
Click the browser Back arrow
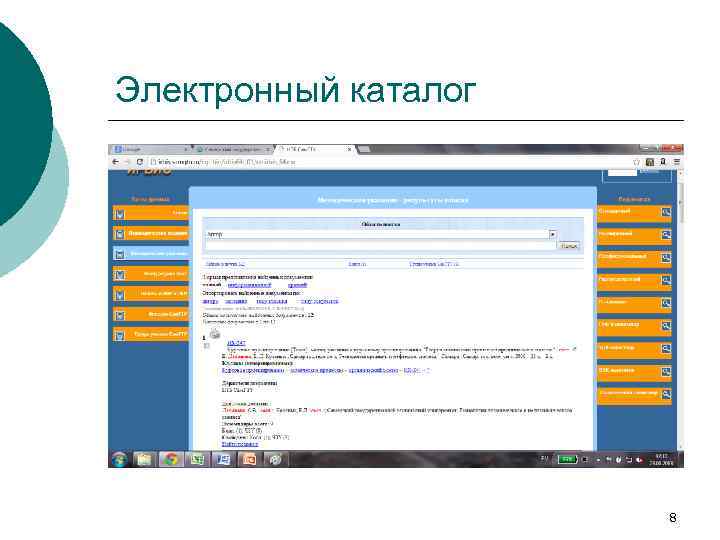(x=116, y=162)
